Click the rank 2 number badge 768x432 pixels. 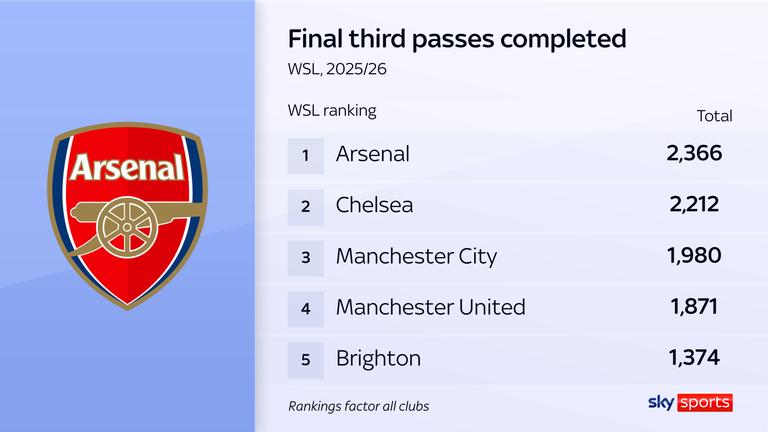point(307,205)
